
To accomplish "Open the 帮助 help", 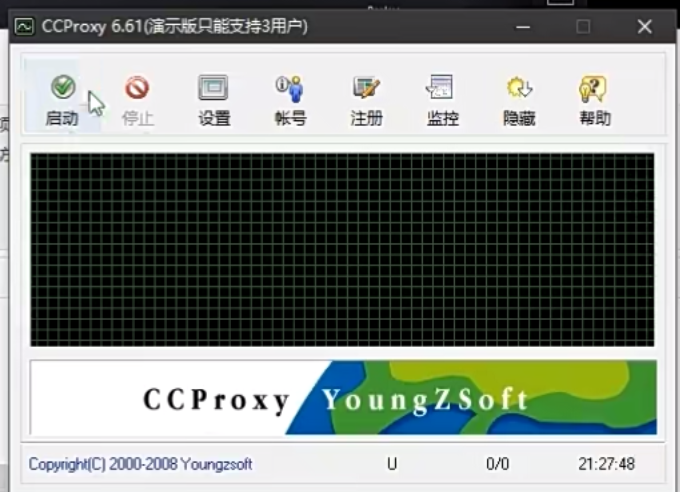I will [595, 100].
